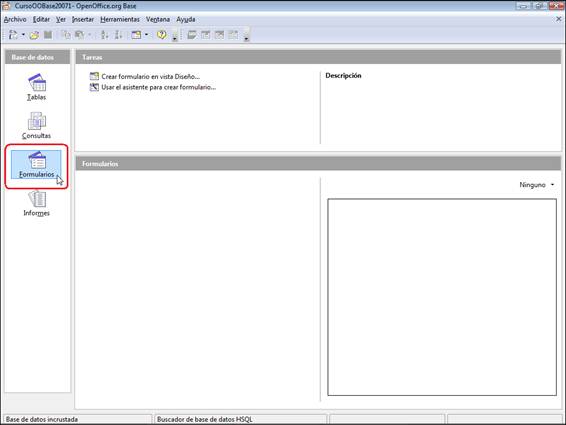This screenshot has width=566, height=425.
Task: Expand the Form icon dropdown arrow
Action: point(146,35)
